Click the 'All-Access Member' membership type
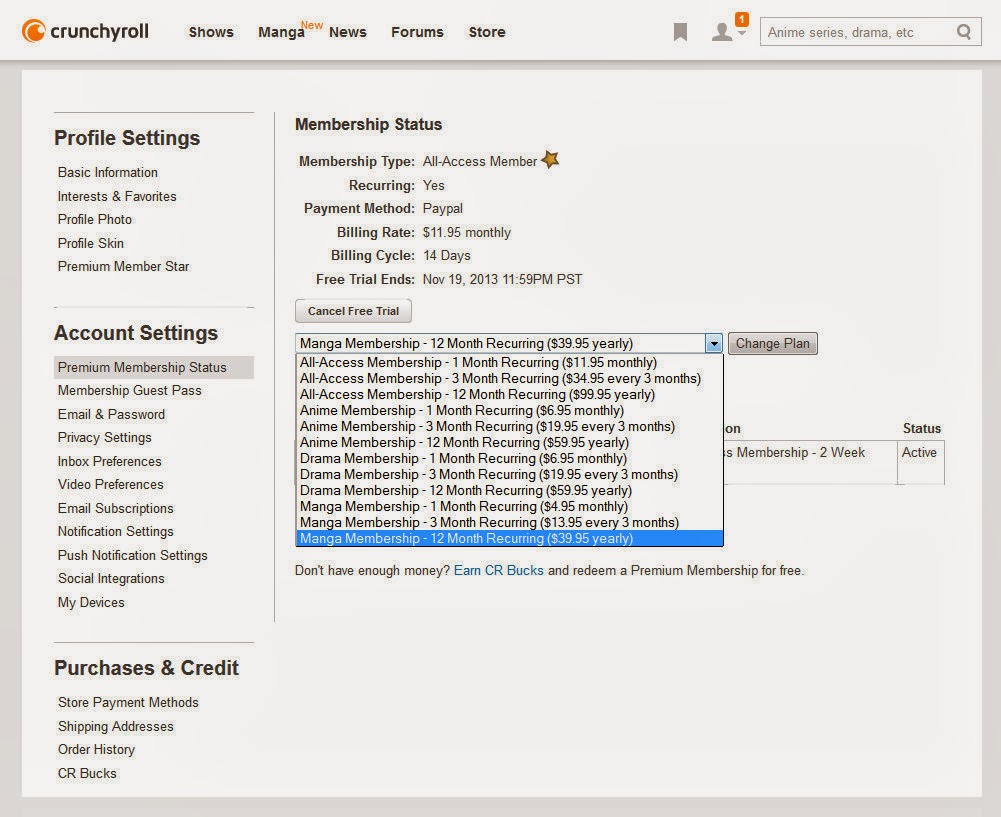 [x=479, y=161]
